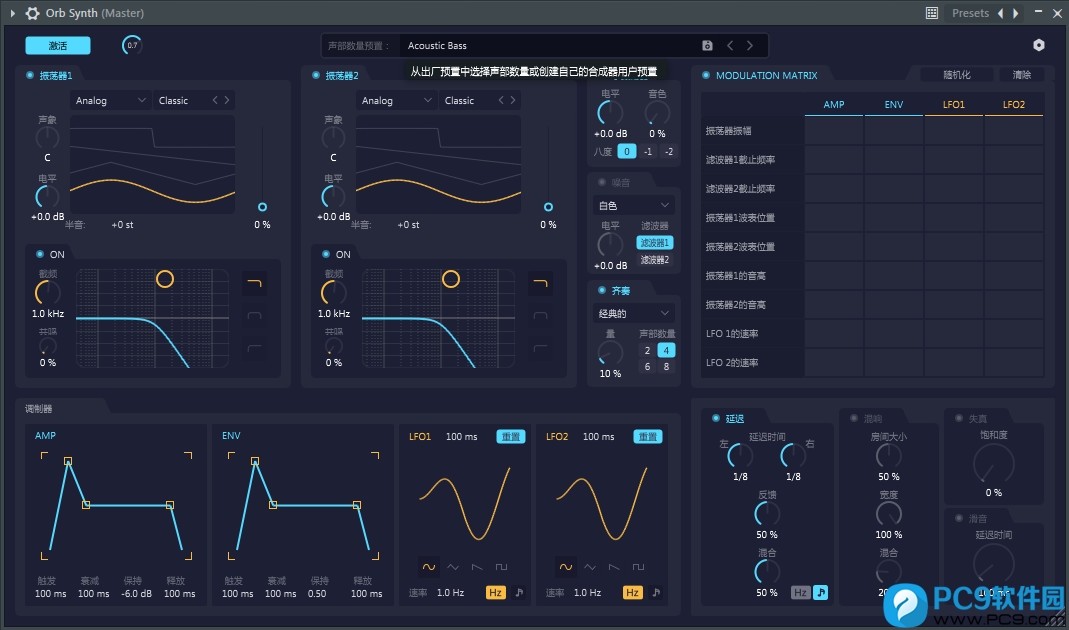Viewport: 1069px width, 630px height.
Task: Open Acoustic Bass preset selector
Action: (549, 46)
